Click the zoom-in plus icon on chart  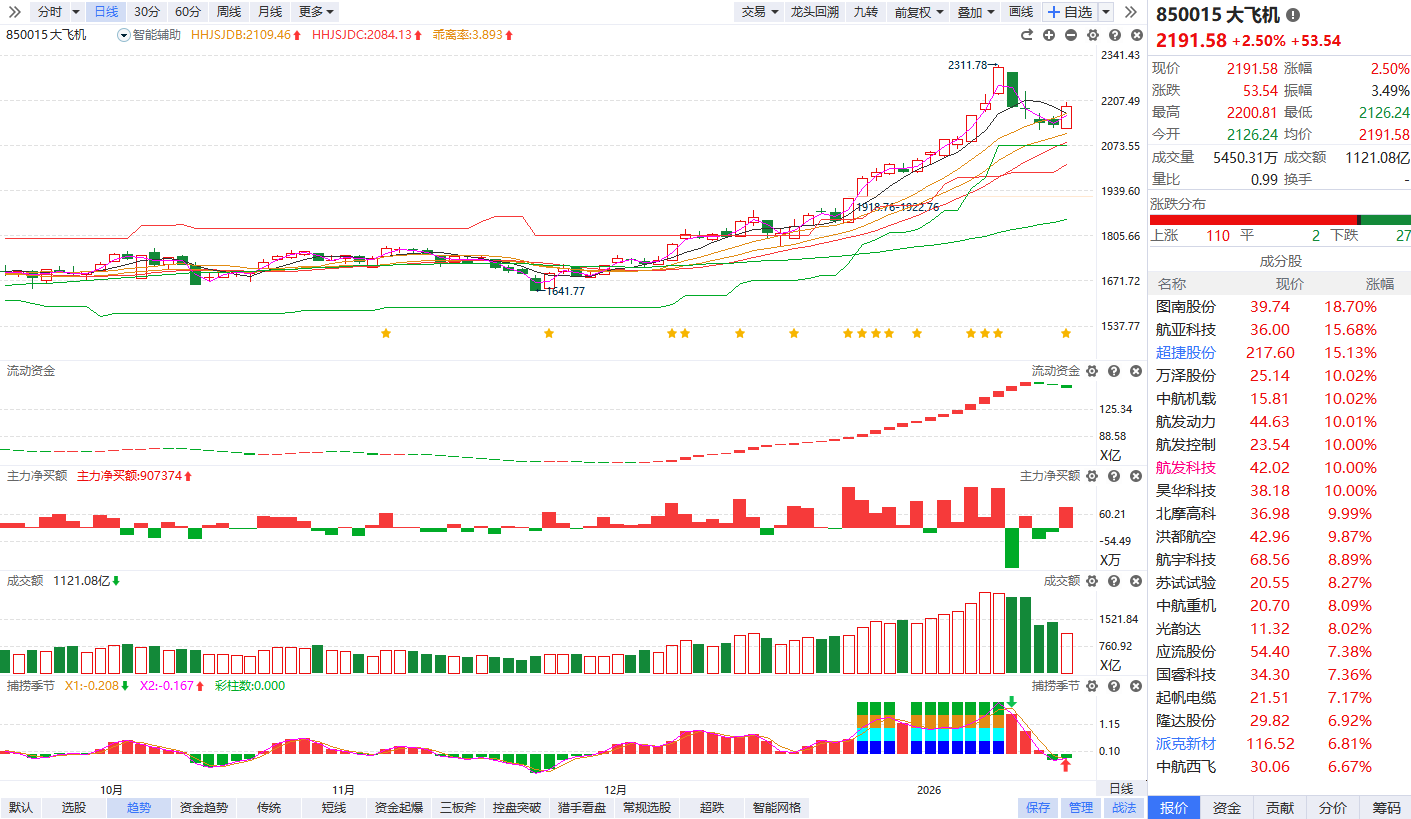click(1048, 35)
